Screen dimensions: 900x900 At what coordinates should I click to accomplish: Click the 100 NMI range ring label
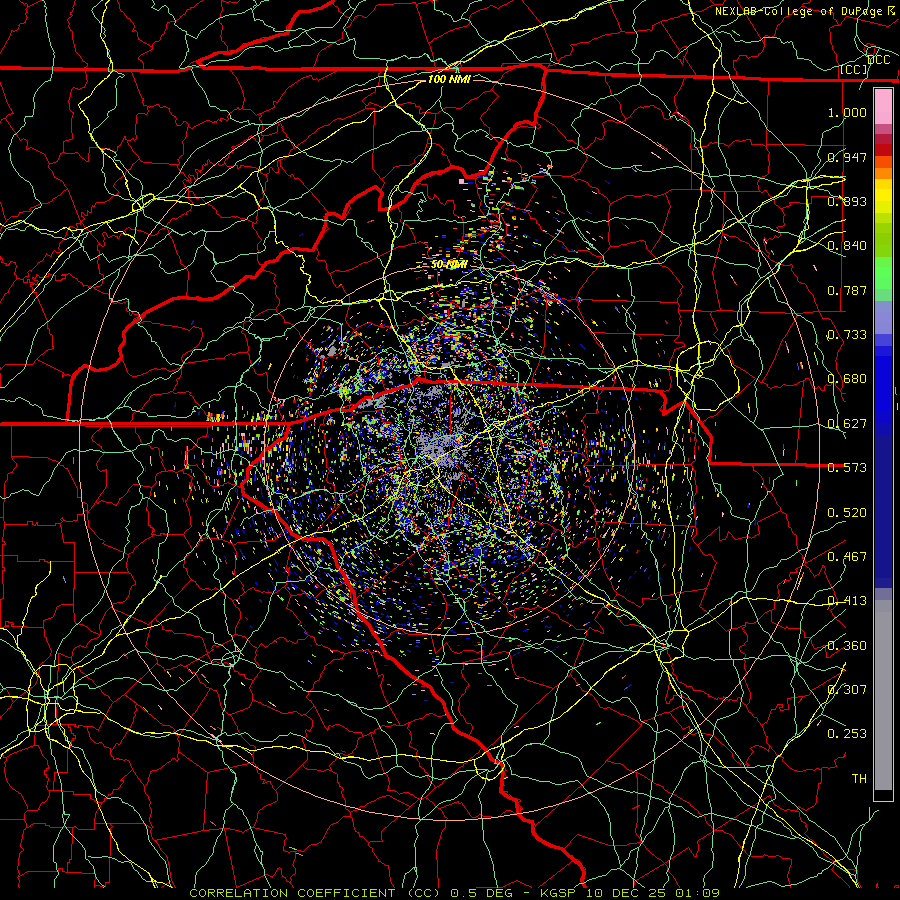pos(449,79)
